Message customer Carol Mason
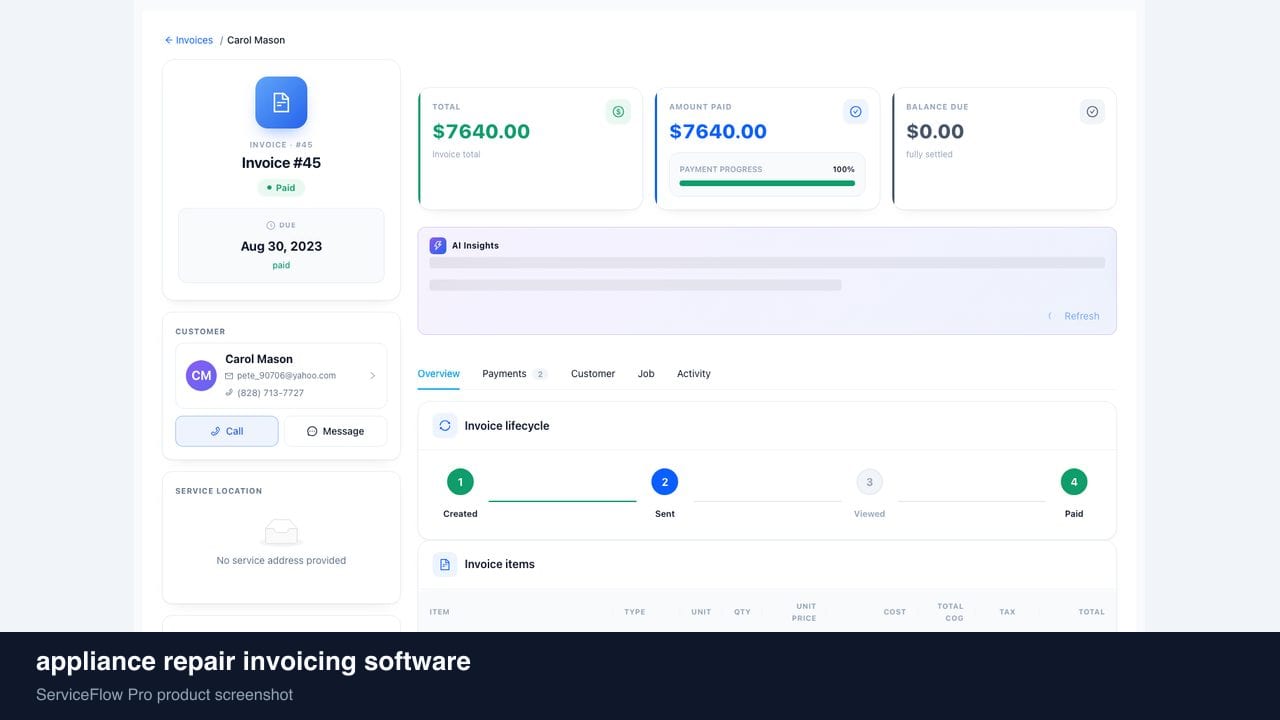1280x720 pixels. click(335, 431)
